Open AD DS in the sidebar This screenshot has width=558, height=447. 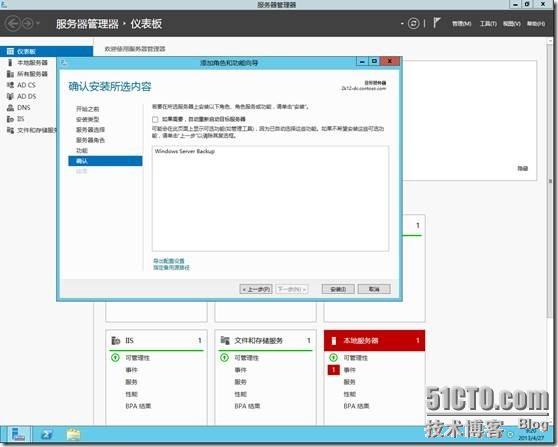pyautogui.click(x=27, y=96)
